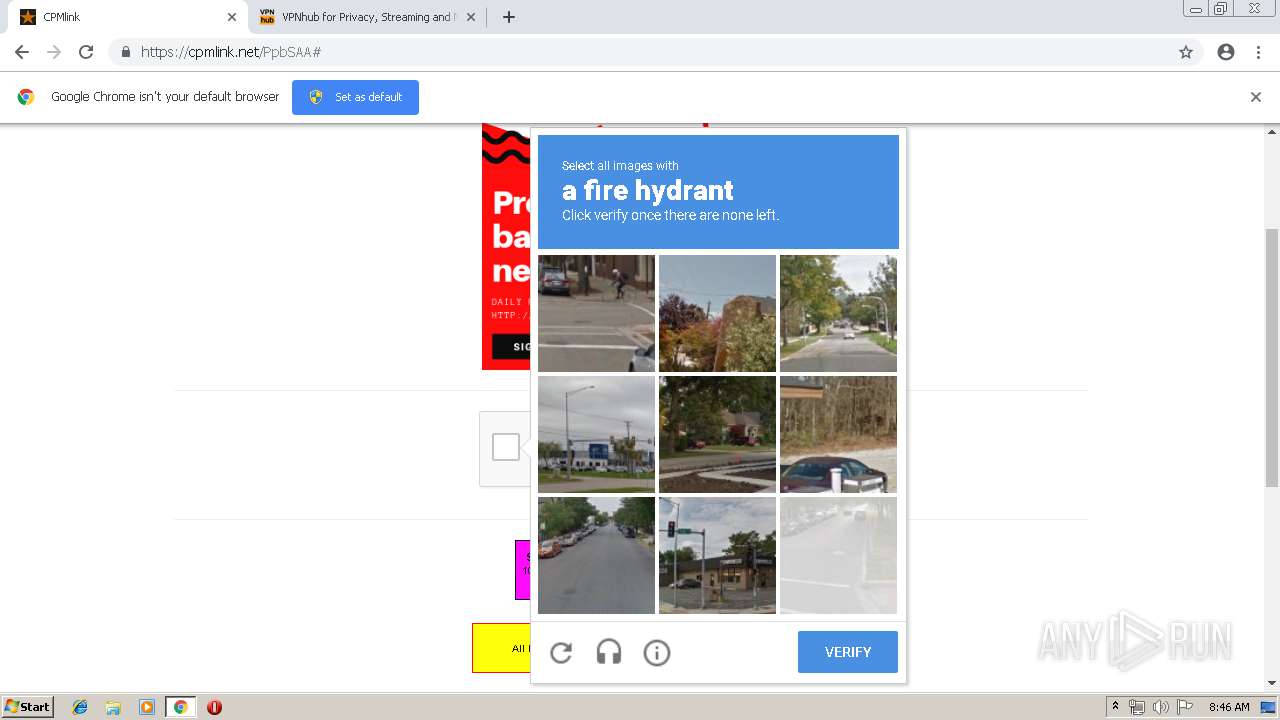Screen dimensions: 1280x720
Task: Open captcha help information icon
Action: pos(657,653)
